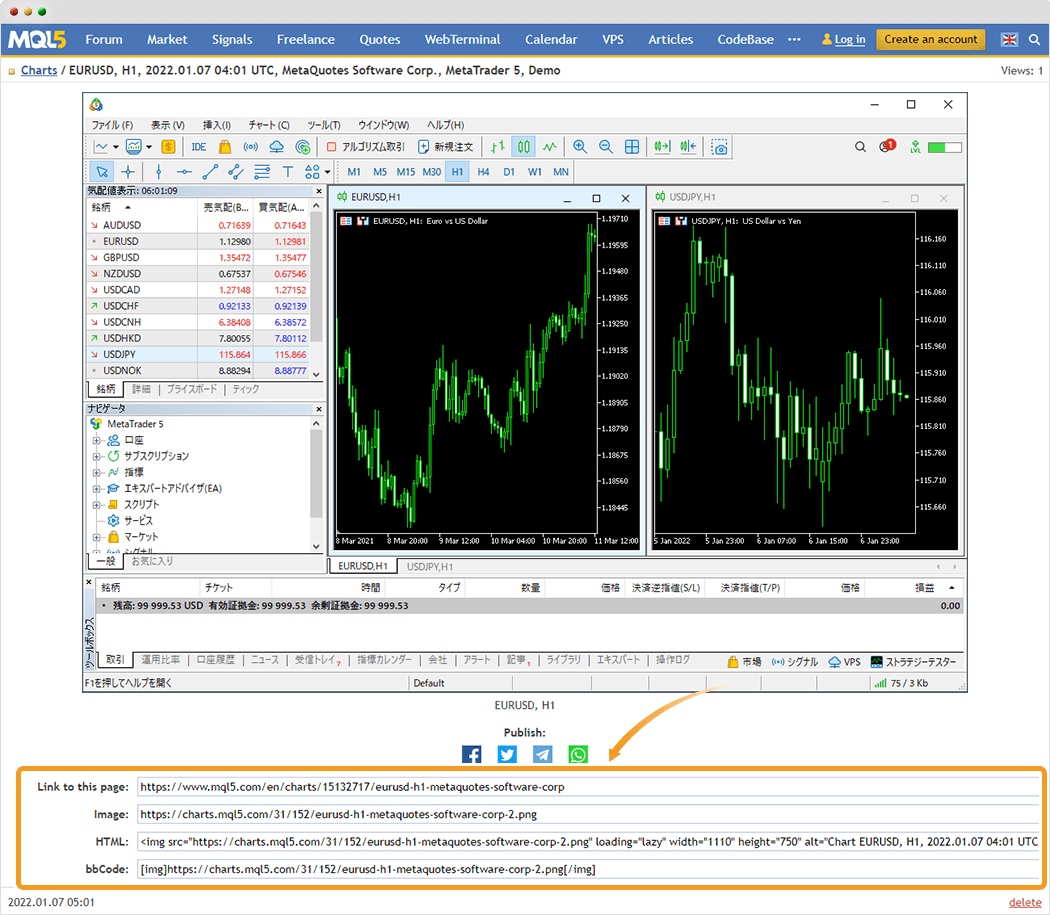Click the Link to this page field
Viewport: 1050px width, 915px height.
588,787
